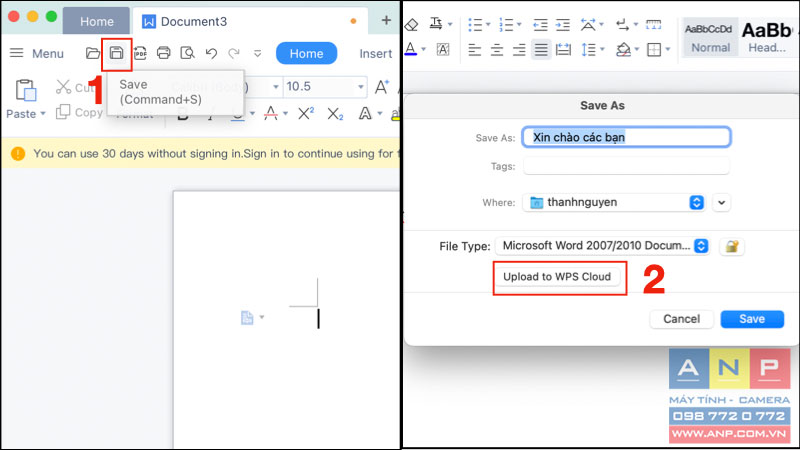Select the Document3 tab
Screen dimensions: 800x450
pyautogui.click(x=250, y=21)
